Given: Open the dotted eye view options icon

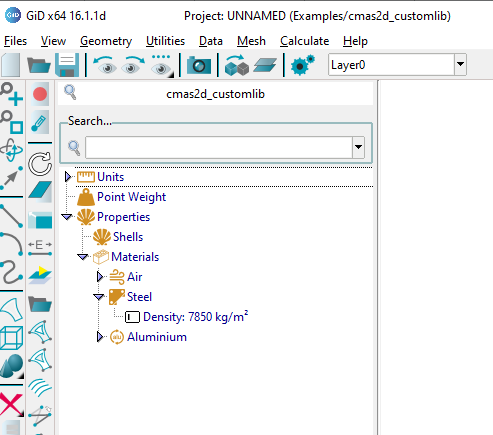Looking at the screenshot, I should coord(162,65).
